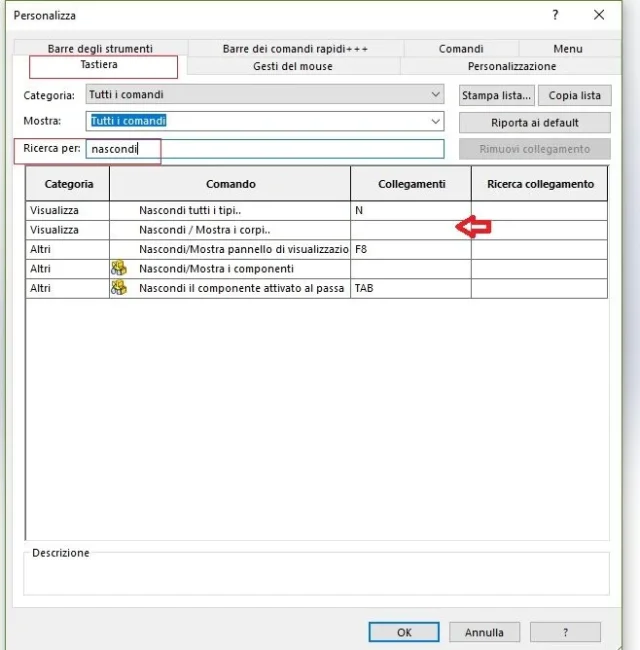This screenshot has width=640, height=650.
Task: Go to the Menu tab
Action: click(568, 48)
